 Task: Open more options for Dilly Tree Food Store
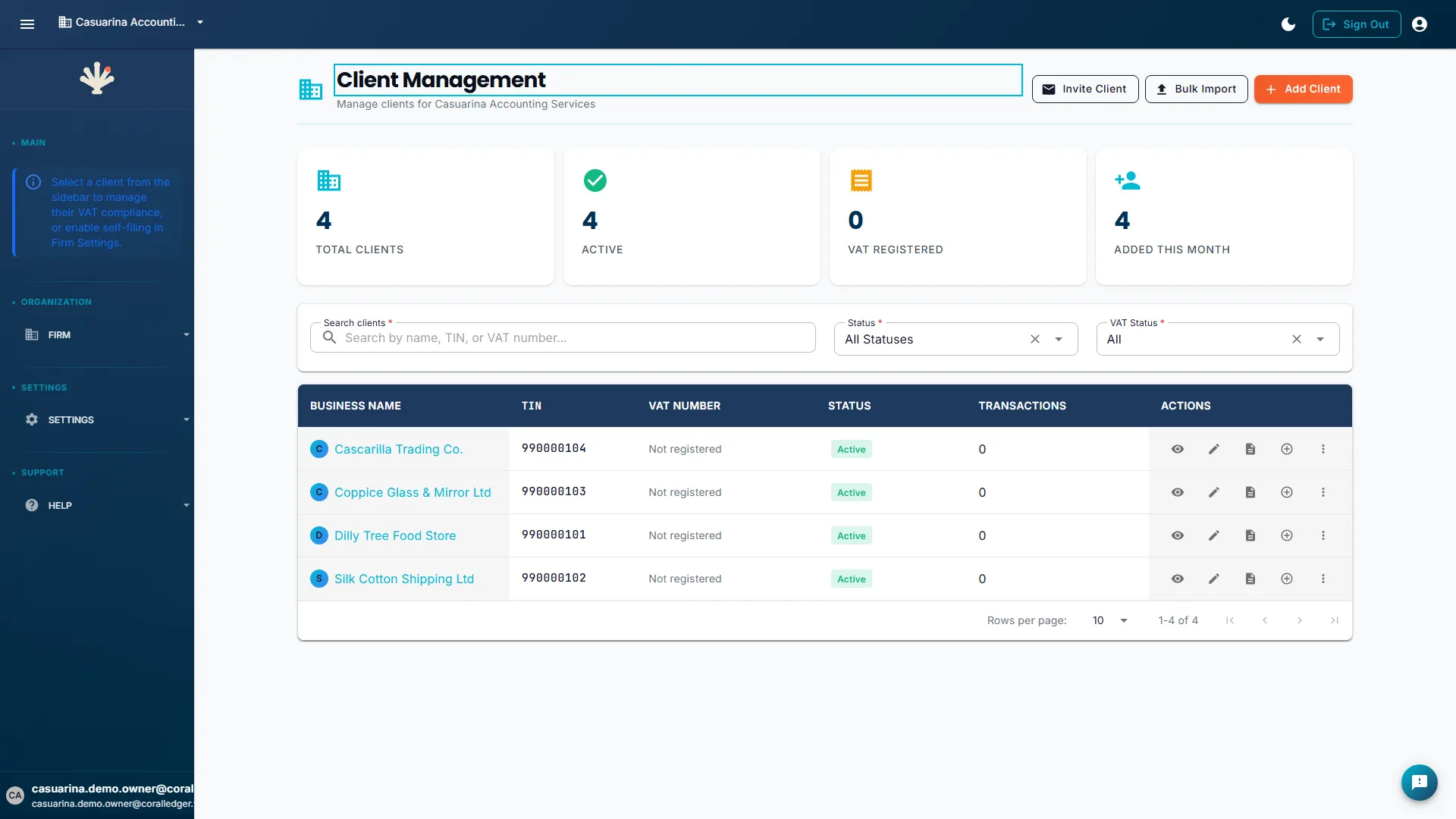click(1323, 535)
